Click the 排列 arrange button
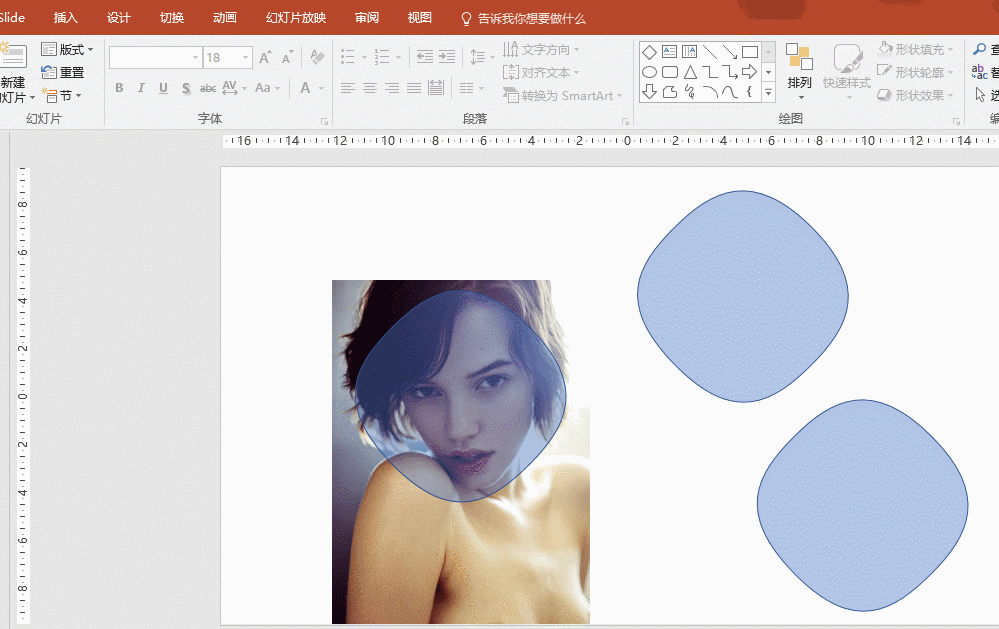Image resolution: width=999 pixels, height=629 pixels. 799,68
